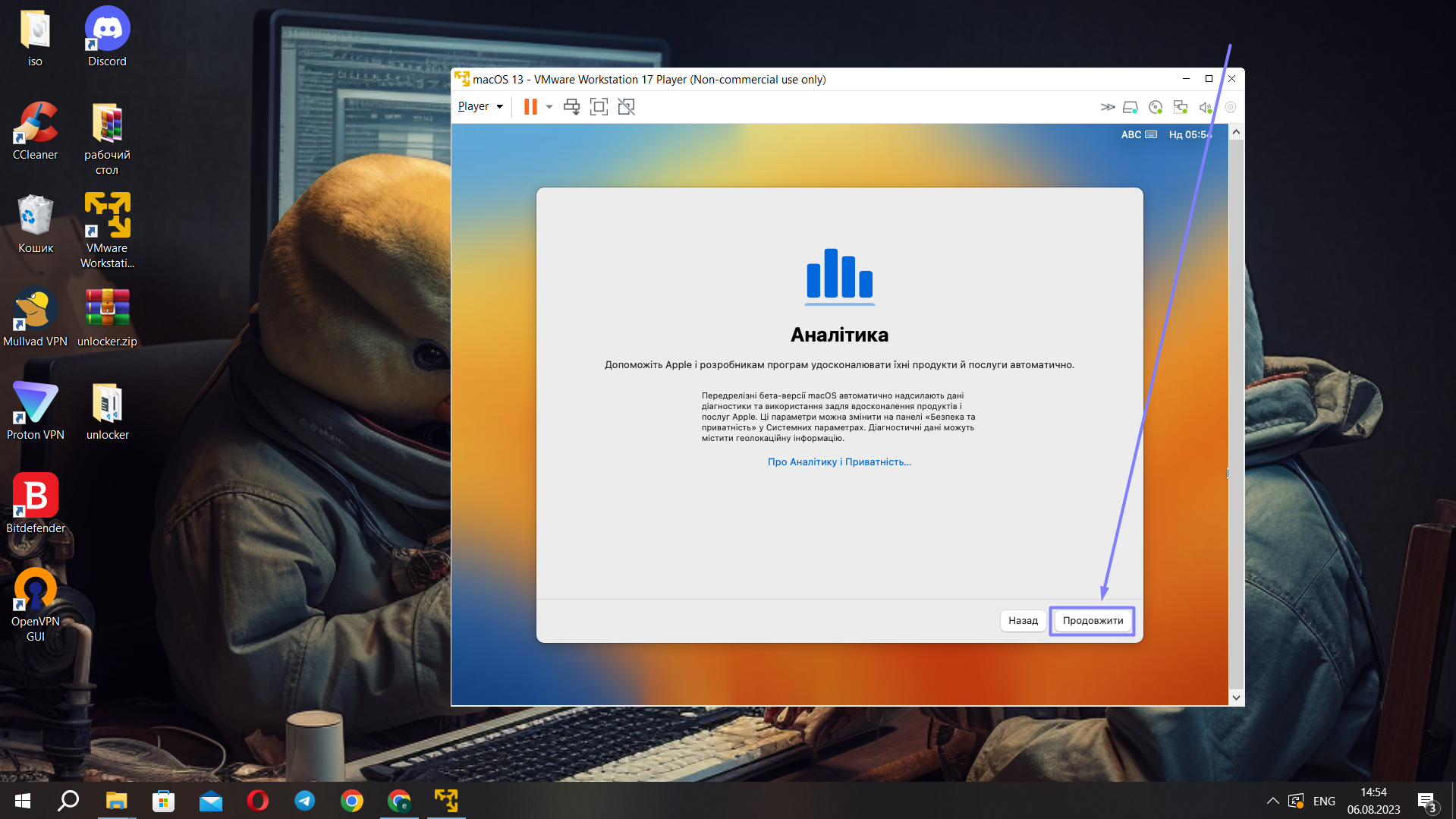Click Продовжити to continue setup

[1093, 621]
